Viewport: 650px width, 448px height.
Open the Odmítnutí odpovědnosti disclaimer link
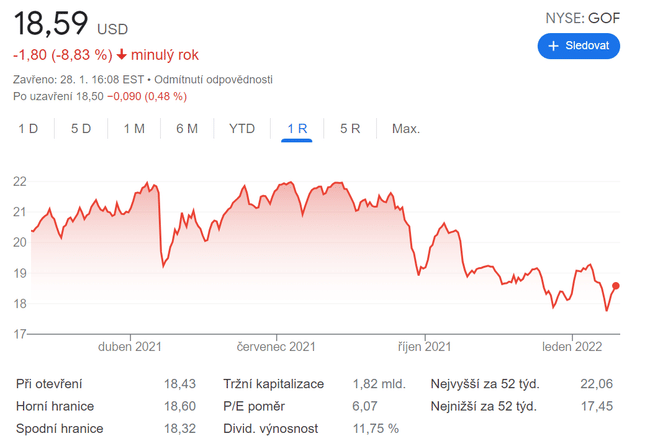(x=214, y=79)
